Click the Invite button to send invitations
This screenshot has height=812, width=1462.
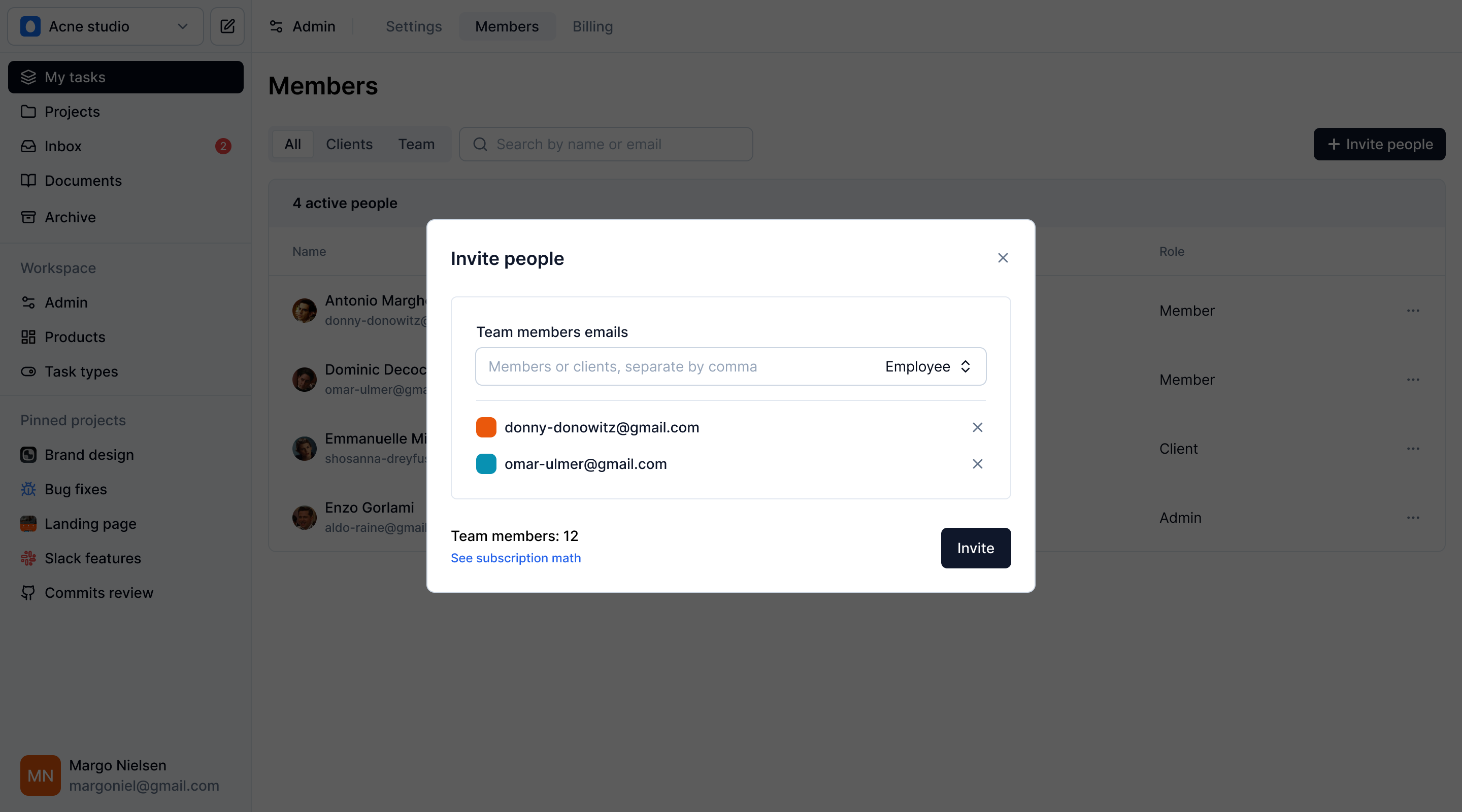tap(975, 548)
